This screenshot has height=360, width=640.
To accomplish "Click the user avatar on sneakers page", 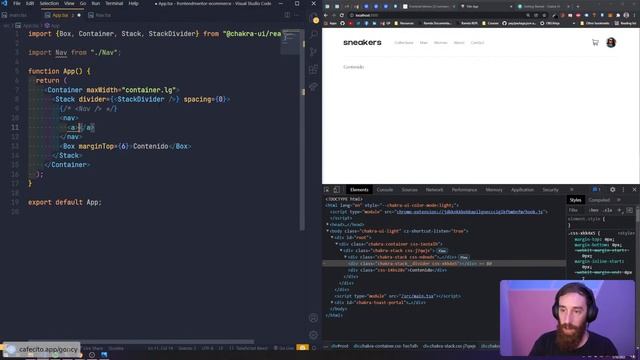I will tap(611, 42).
